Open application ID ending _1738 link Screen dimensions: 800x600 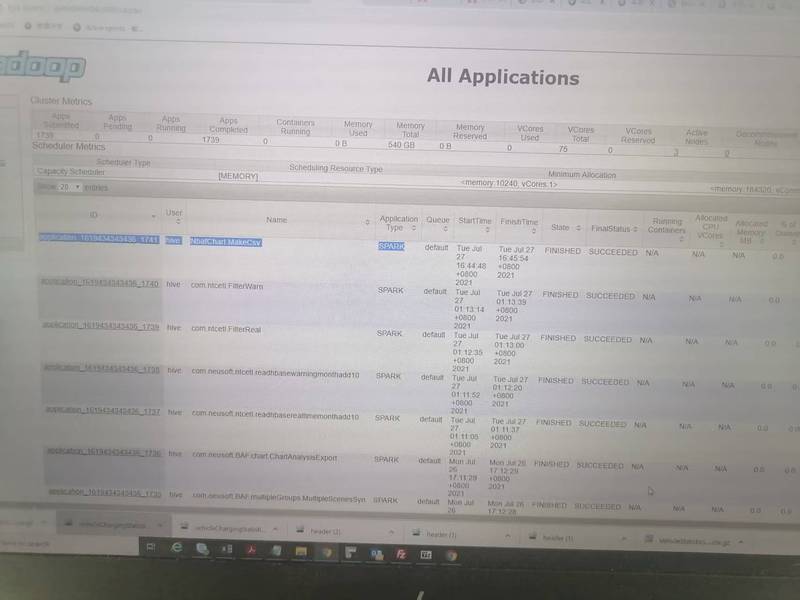point(102,368)
